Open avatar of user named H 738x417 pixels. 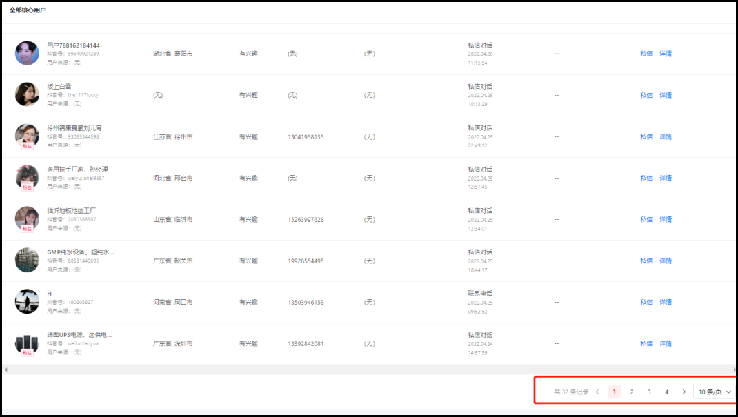[x=27, y=301]
